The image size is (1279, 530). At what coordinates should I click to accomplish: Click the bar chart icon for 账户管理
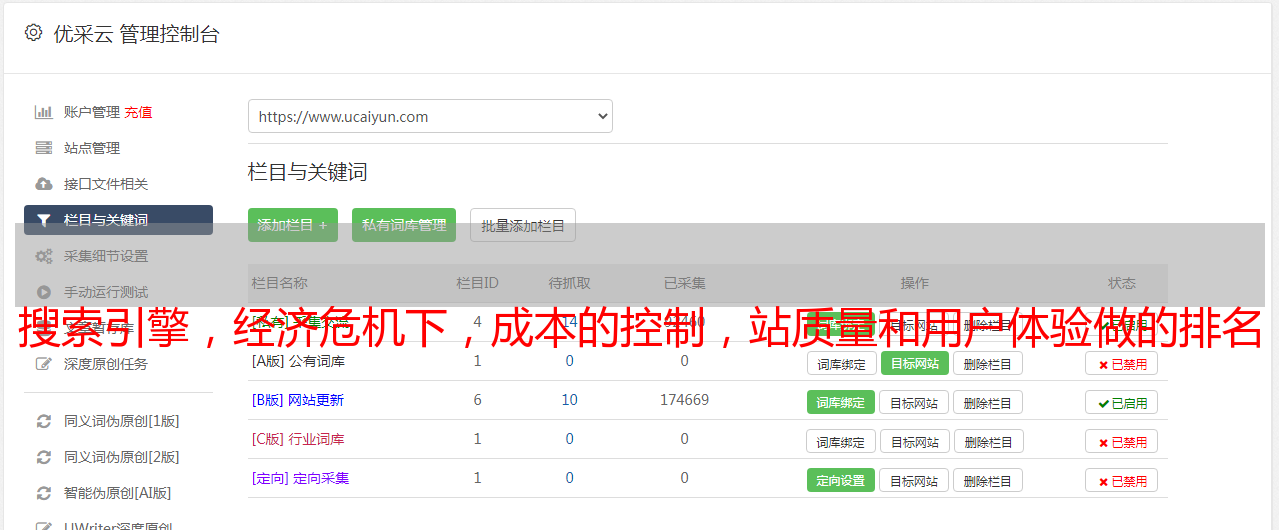click(43, 112)
